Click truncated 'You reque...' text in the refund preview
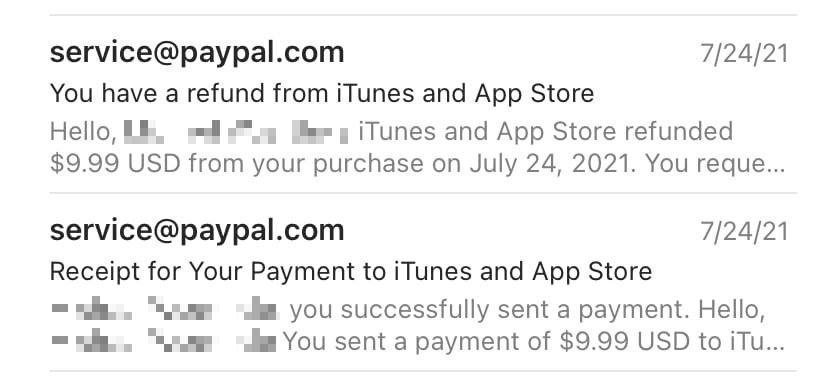Screen dimensions: 824x384 [716, 165]
